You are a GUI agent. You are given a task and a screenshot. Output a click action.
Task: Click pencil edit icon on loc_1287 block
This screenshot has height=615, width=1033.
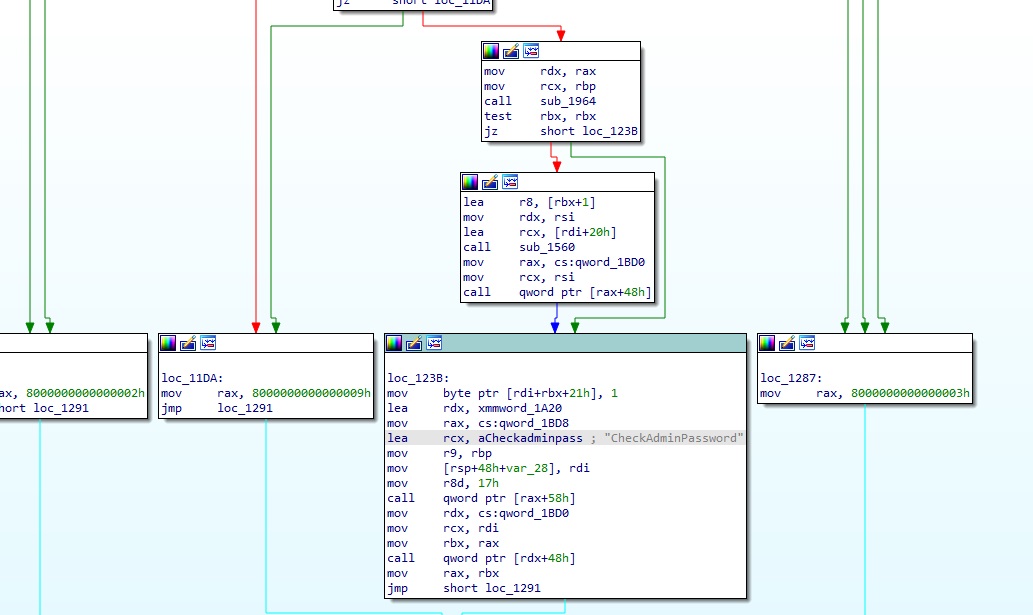(787, 343)
